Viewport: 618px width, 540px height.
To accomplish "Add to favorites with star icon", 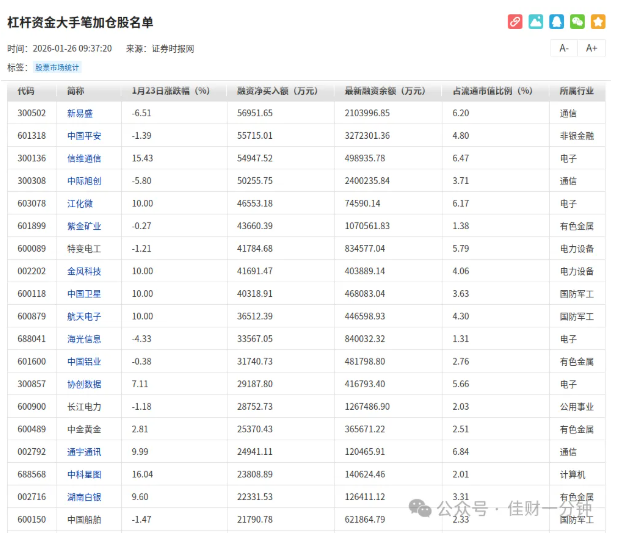I will 598,22.
